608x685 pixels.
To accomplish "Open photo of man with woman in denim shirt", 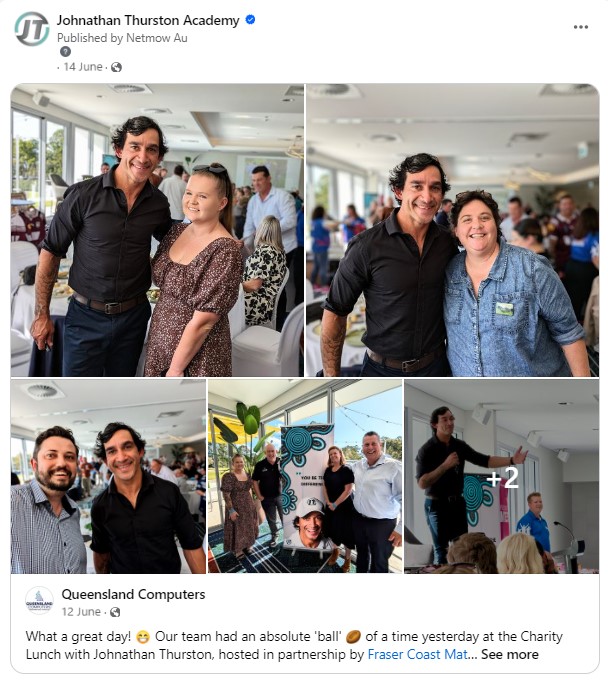I will point(453,230).
